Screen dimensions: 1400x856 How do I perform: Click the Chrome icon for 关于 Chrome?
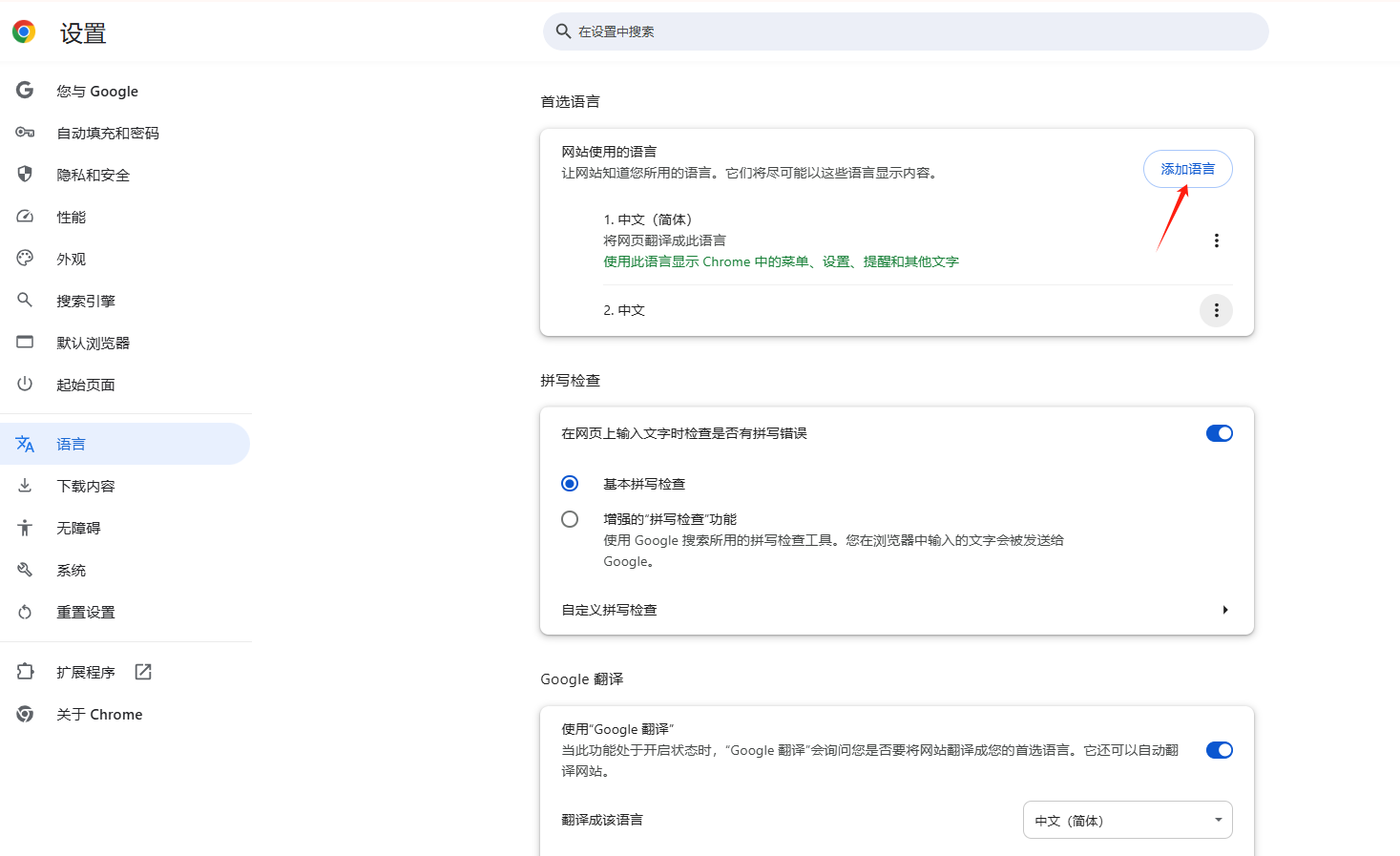click(x=25, y=714)
